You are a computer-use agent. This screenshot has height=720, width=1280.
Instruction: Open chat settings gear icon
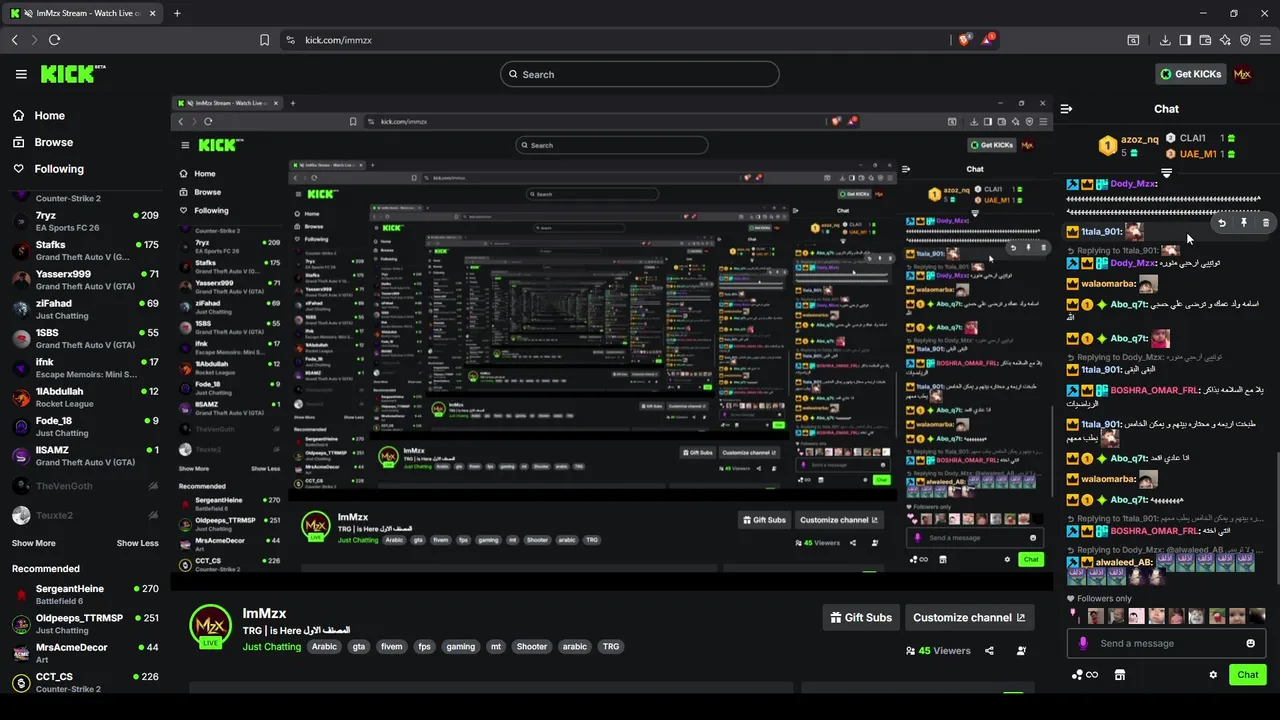tap(1213, 675)
